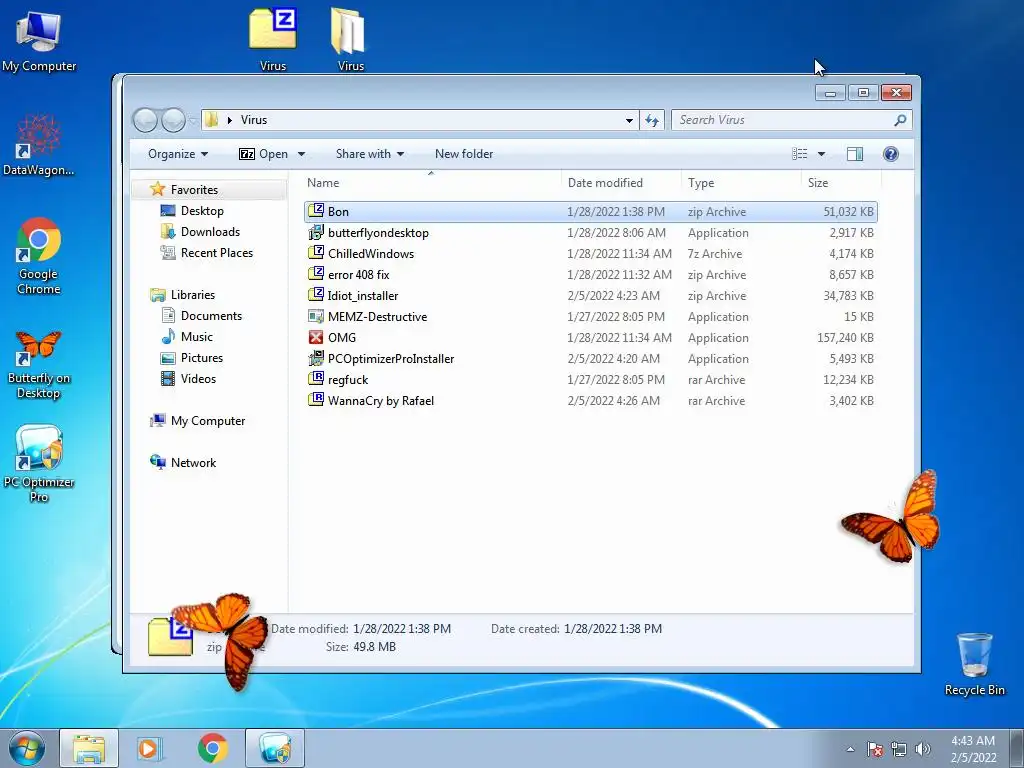
Task: Select the Idiot_installer zip file
Action: point(590,296)
